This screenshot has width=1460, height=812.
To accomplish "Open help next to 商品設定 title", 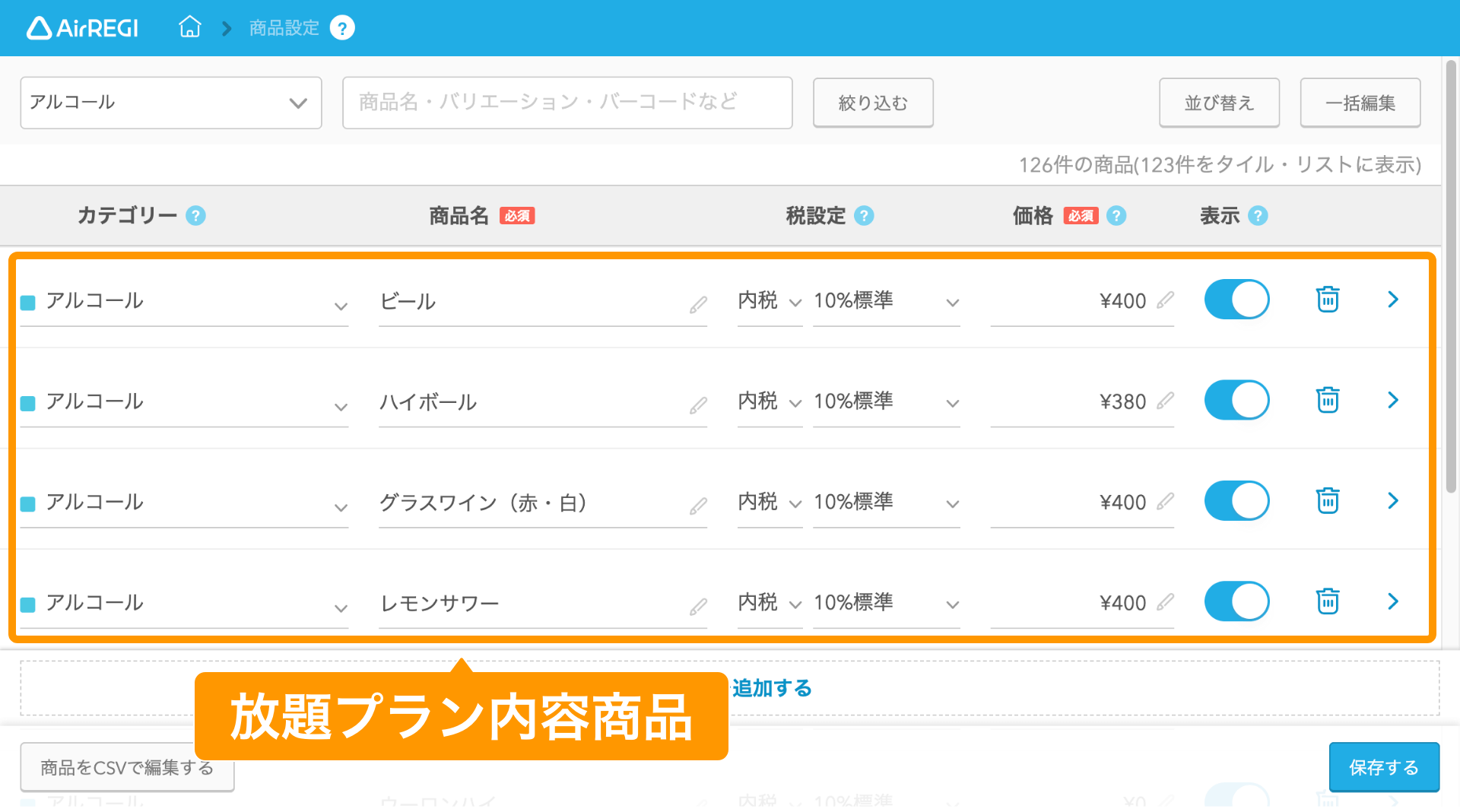I will (x=342, y=28).
